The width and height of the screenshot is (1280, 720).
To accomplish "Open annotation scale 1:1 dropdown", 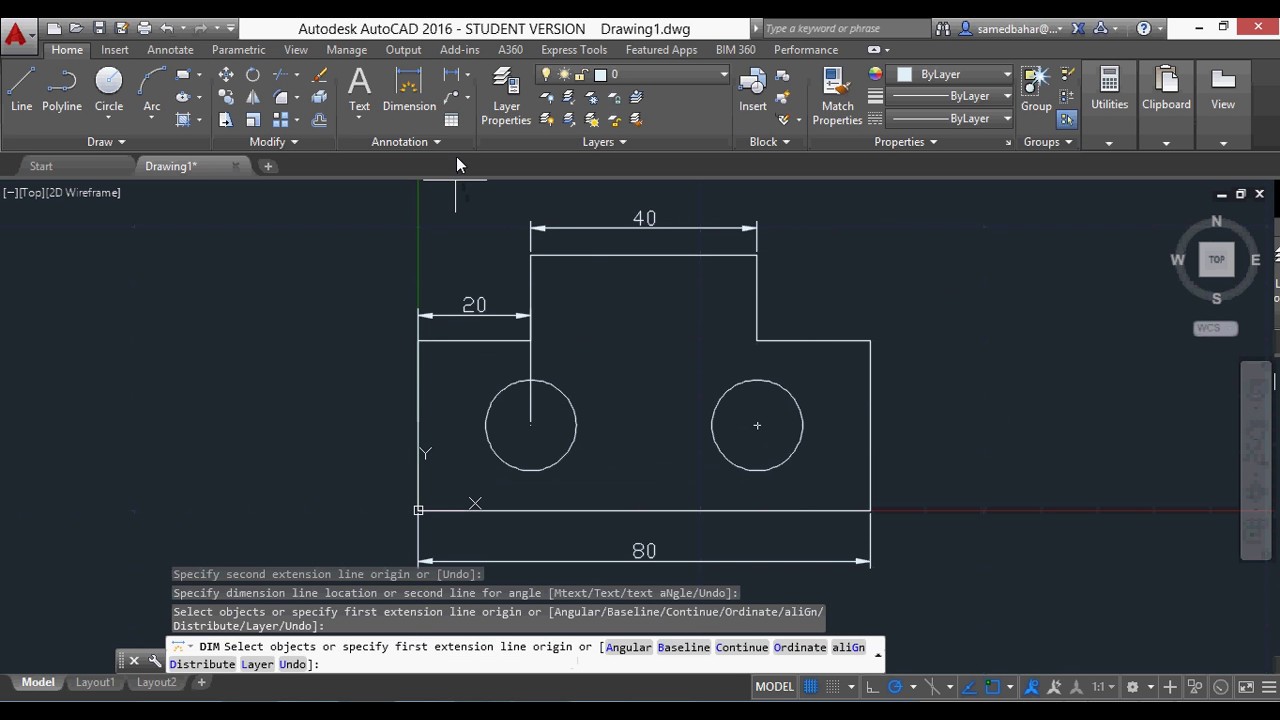I will pyautogui.click(x=1104, y=687).
